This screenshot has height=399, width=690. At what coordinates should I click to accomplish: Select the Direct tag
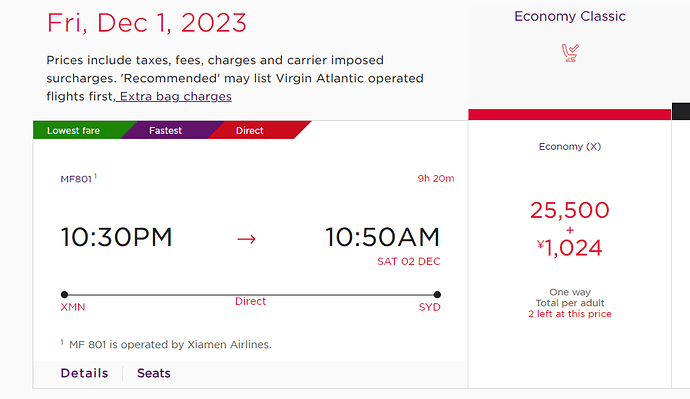tap(250, 131)
